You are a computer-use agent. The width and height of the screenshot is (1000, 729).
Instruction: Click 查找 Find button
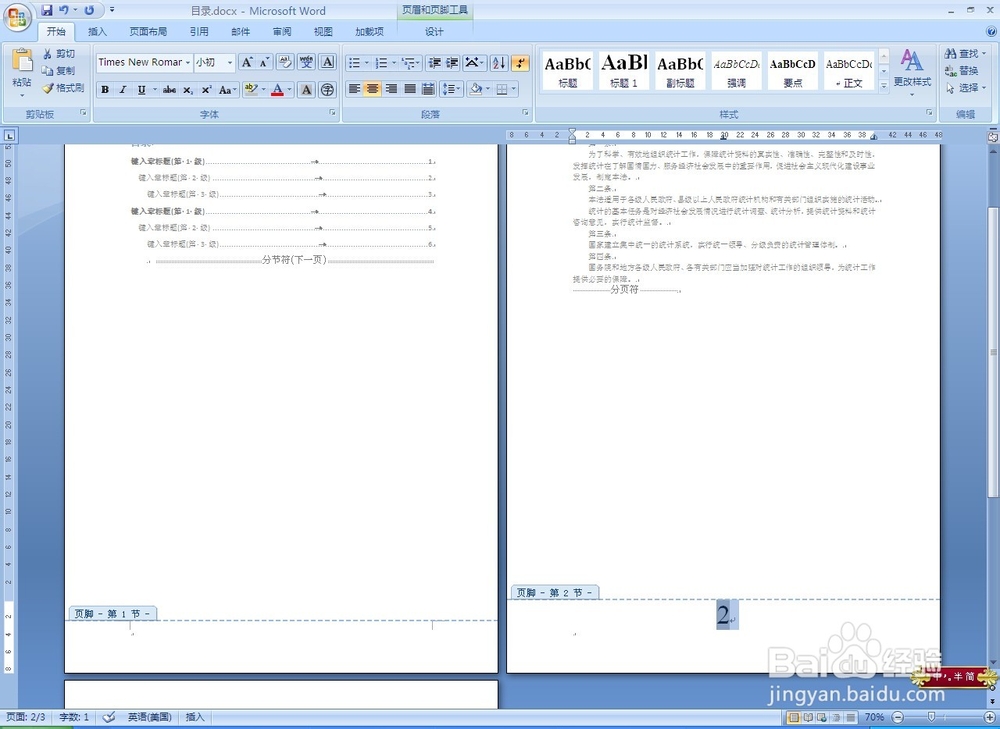click(x=966, y=54)
